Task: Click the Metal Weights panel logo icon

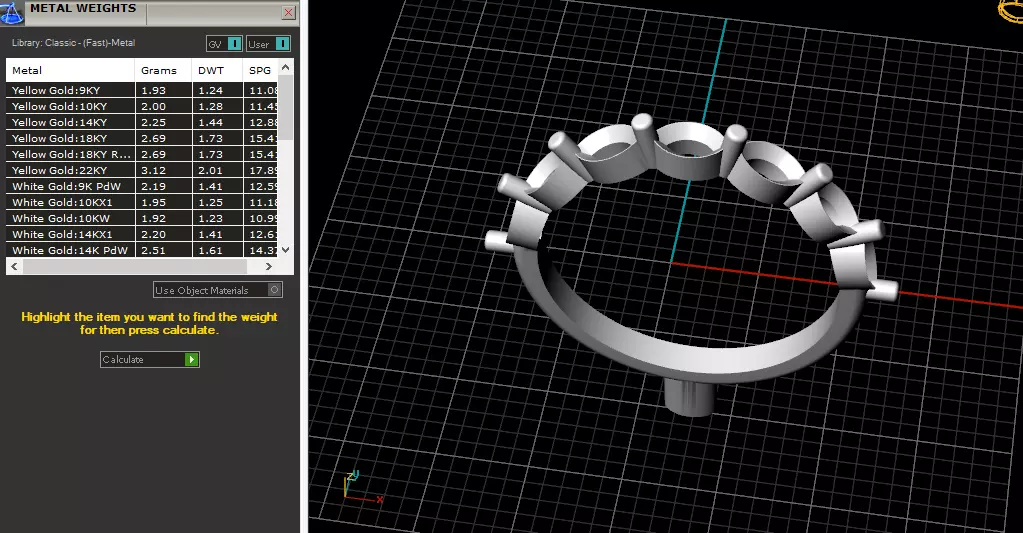Action: (11, 12)
